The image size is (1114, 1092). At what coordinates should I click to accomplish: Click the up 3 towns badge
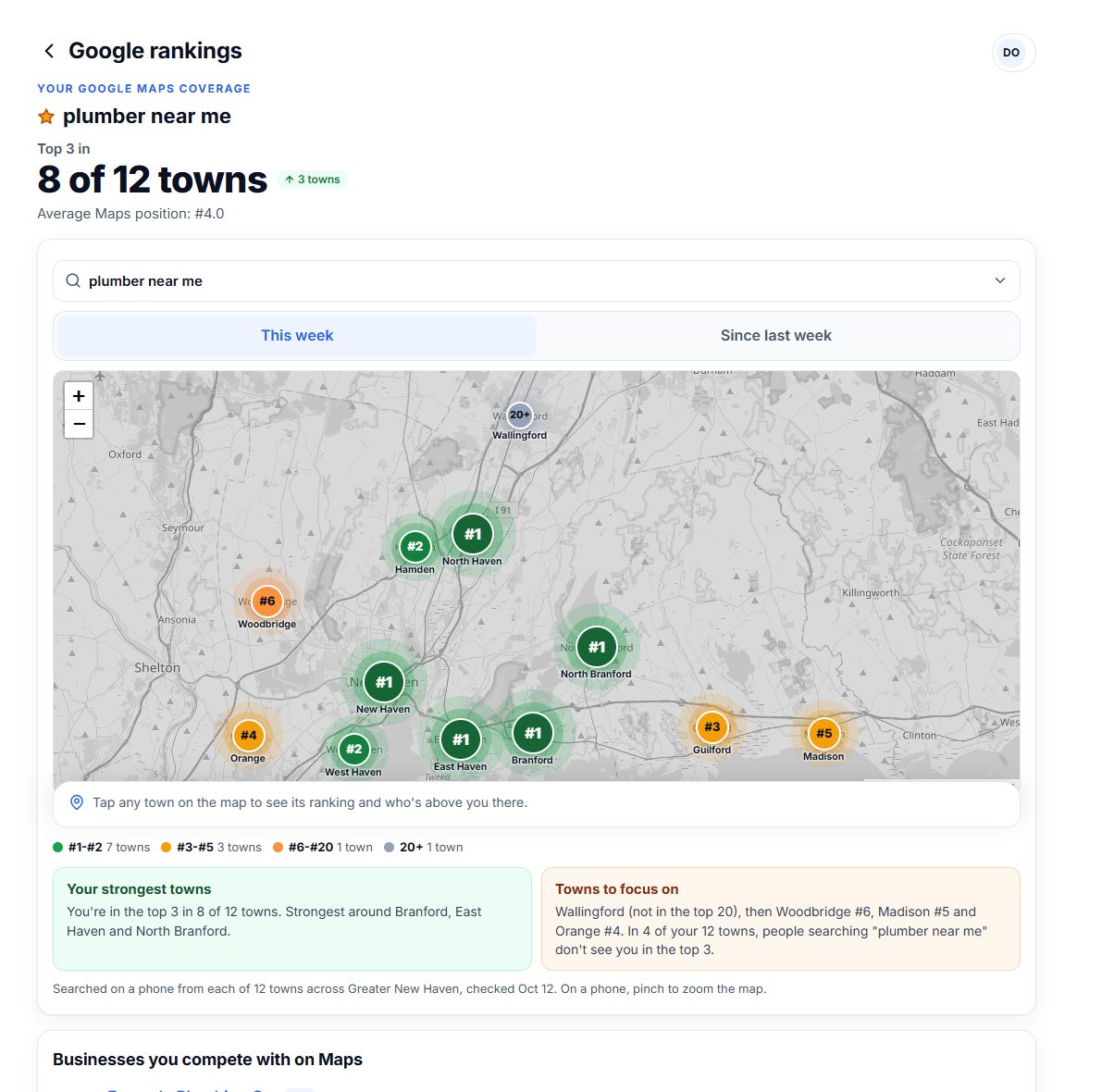point(313,180)
